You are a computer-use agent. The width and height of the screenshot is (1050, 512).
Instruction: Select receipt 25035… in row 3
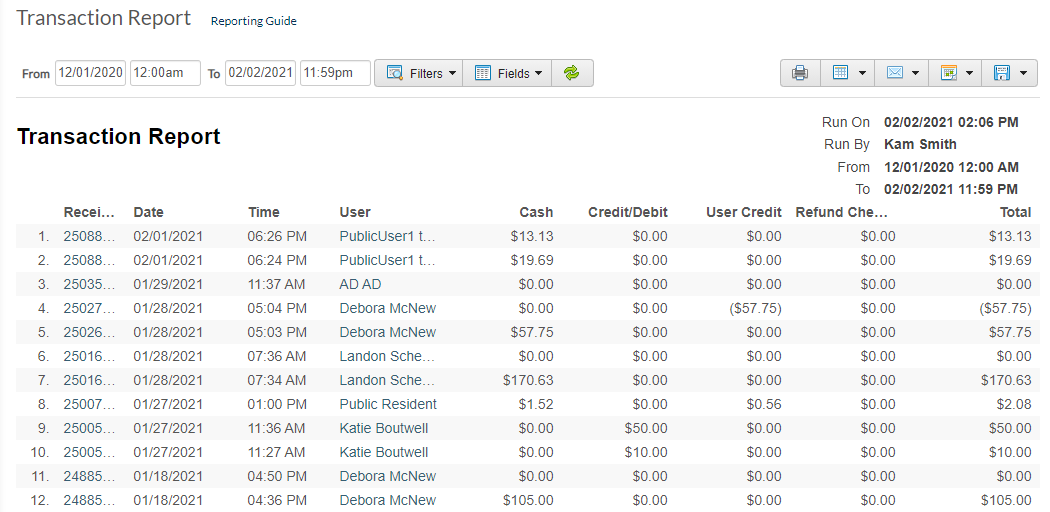(90, 284)
